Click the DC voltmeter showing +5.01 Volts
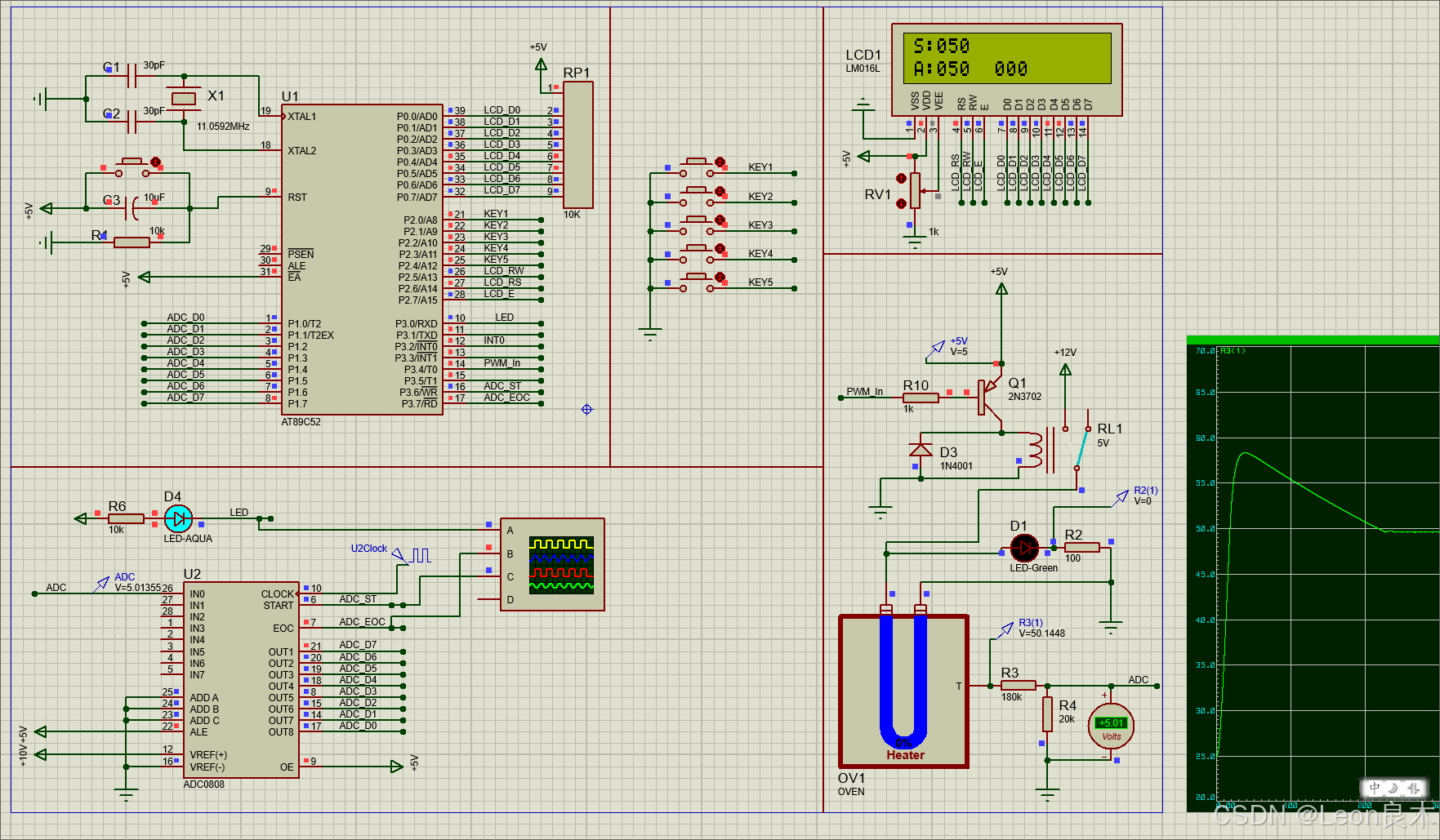The image size is (1440, 840). pos(1111,726)
